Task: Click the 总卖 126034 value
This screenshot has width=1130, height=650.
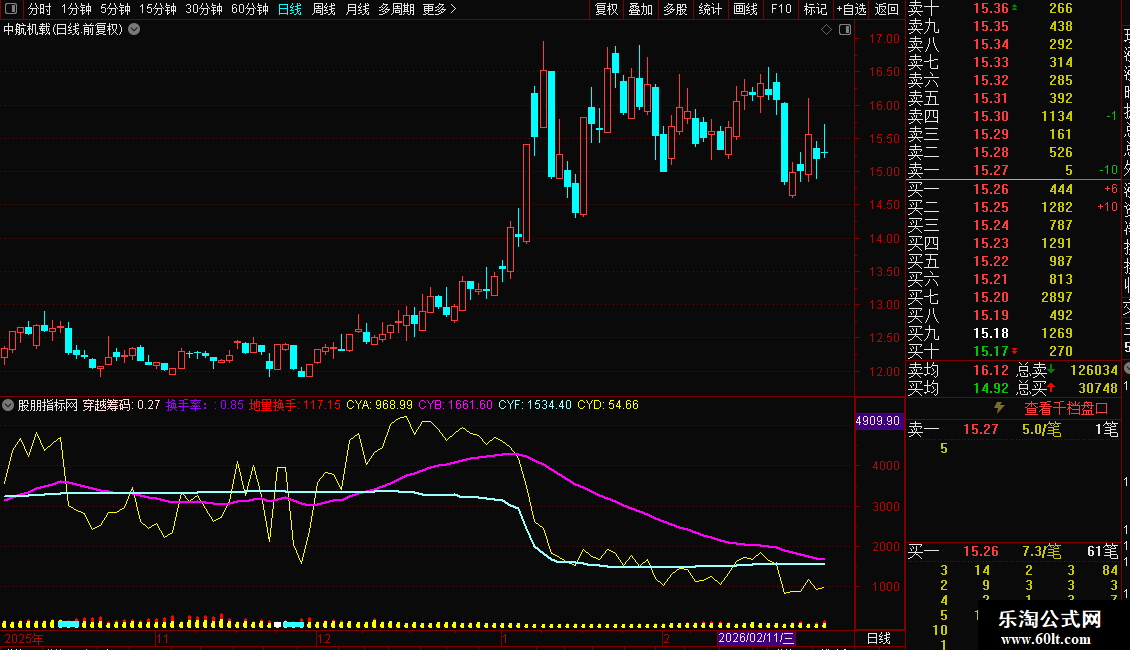Action: coord(1094,370)
